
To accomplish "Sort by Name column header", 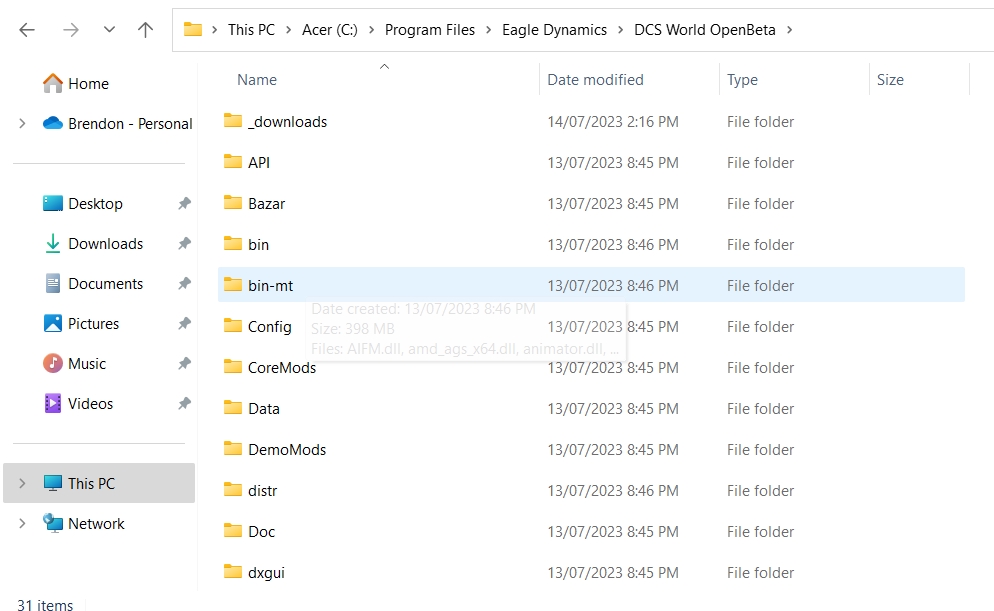I will [257, 80].
